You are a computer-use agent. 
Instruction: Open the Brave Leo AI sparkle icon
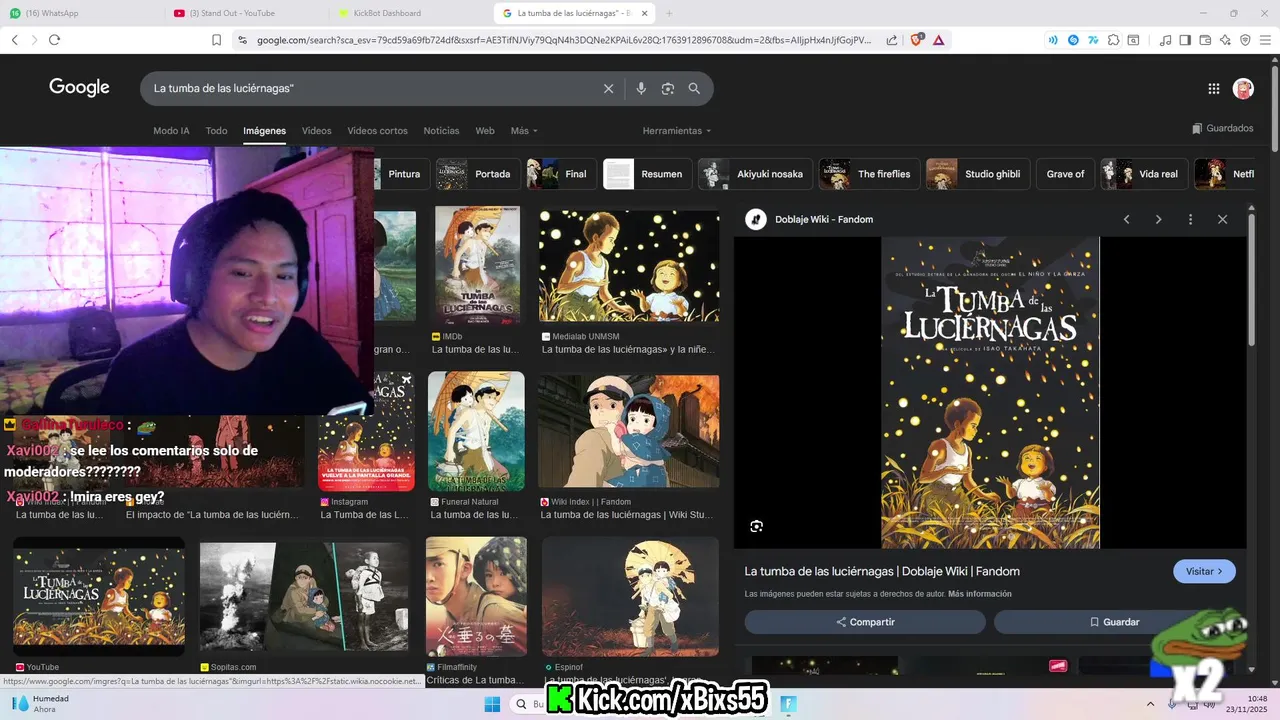coord(1225,40)
